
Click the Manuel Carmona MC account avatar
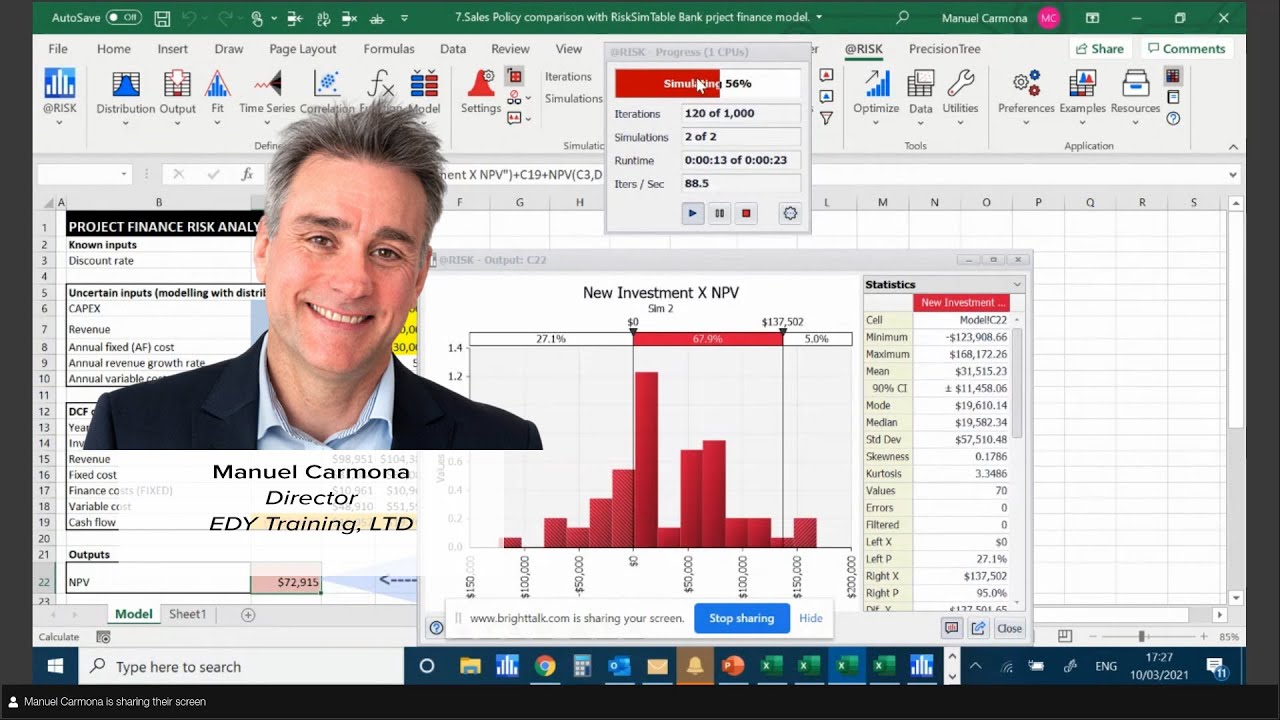[1048, 18]
